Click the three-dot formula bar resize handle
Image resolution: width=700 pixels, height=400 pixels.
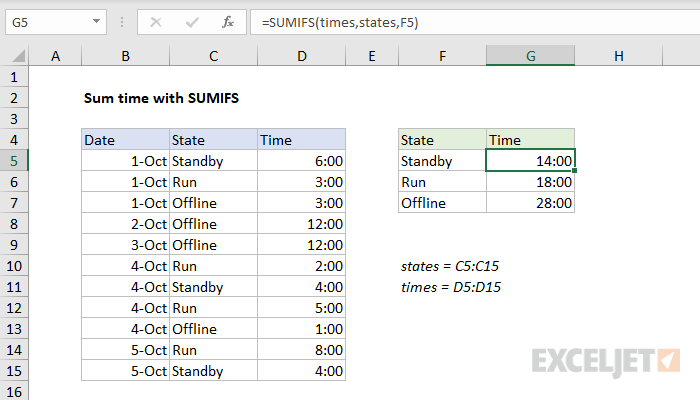pos(122,22)
